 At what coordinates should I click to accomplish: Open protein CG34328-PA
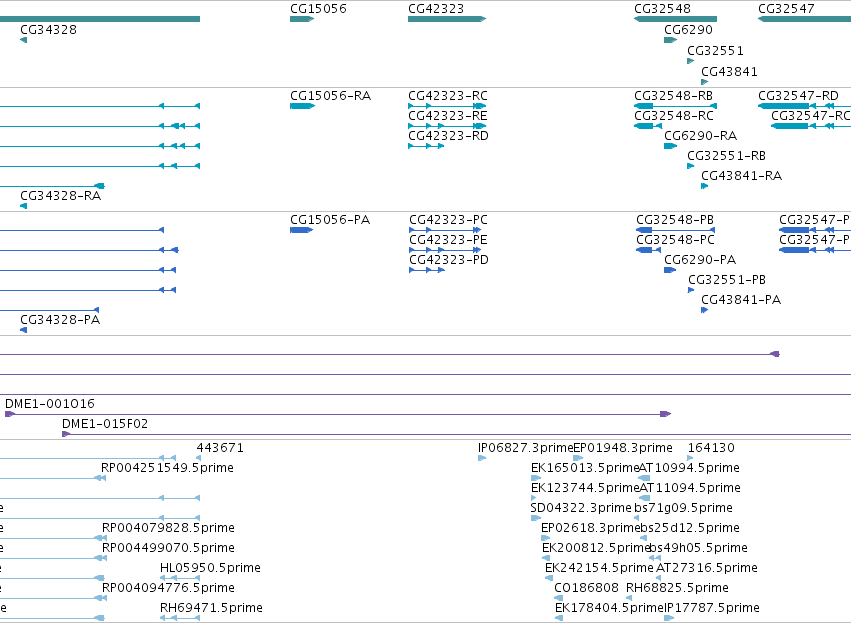click(60, 320)
